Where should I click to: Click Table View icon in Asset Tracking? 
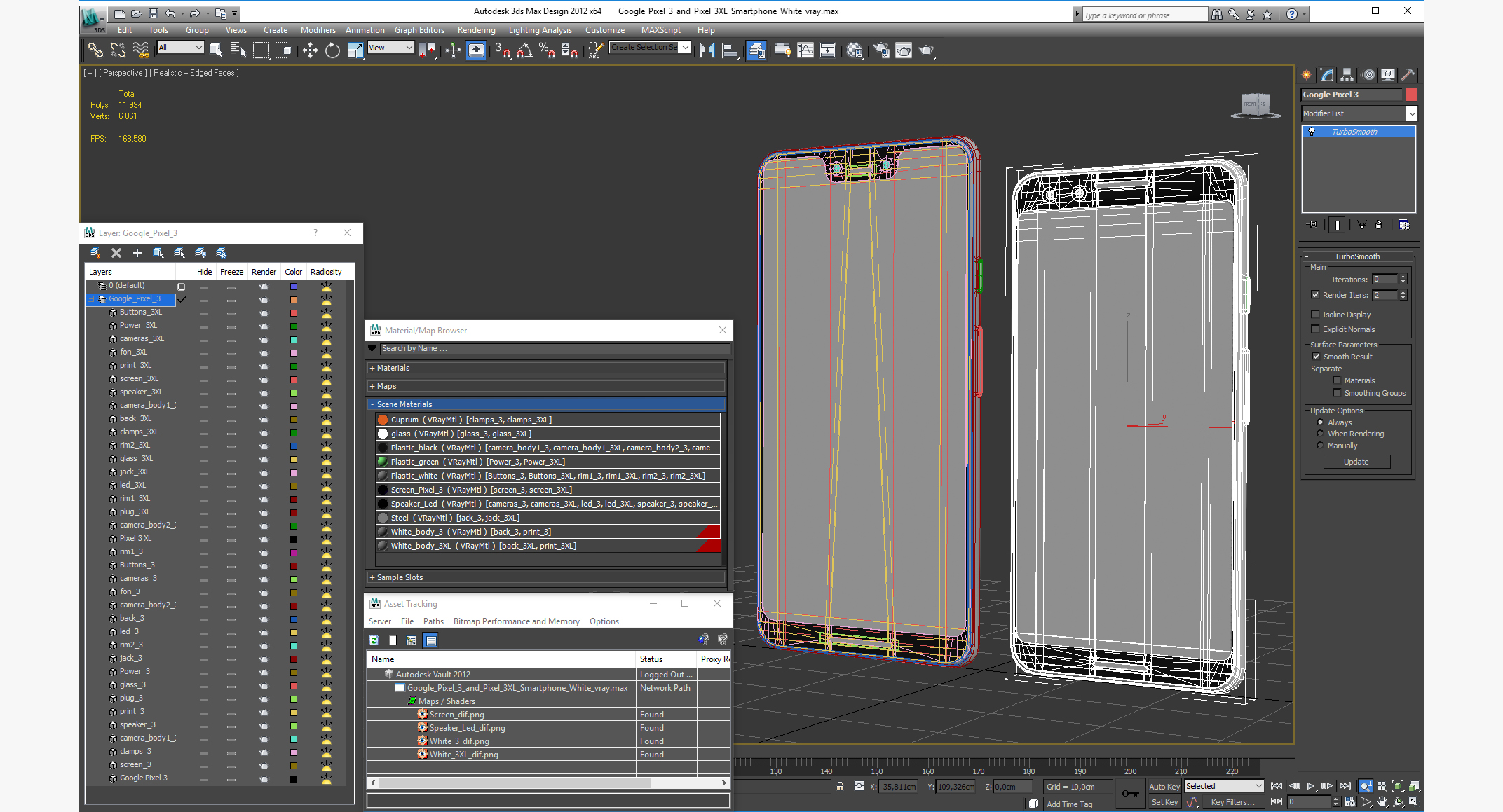[431, 640]
